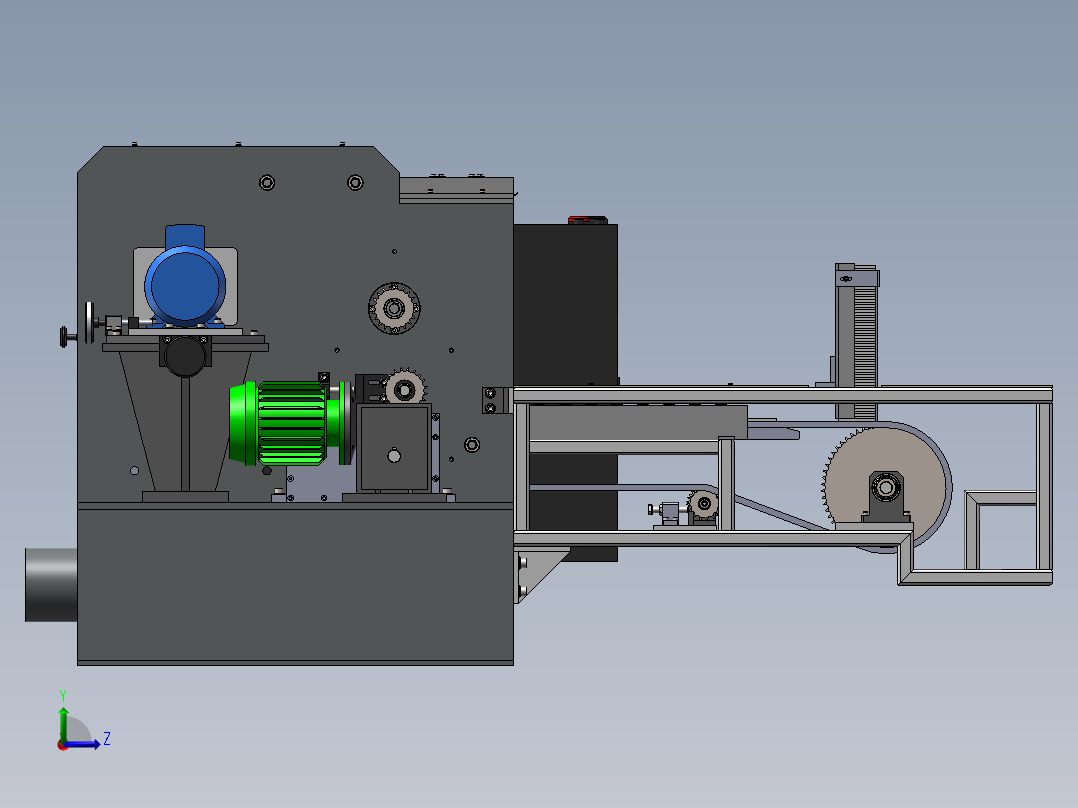The width and height of the screenshot is (1078, 808).
Task: Select the tapered pedestal under blue motor
Action: click(185, 423)
